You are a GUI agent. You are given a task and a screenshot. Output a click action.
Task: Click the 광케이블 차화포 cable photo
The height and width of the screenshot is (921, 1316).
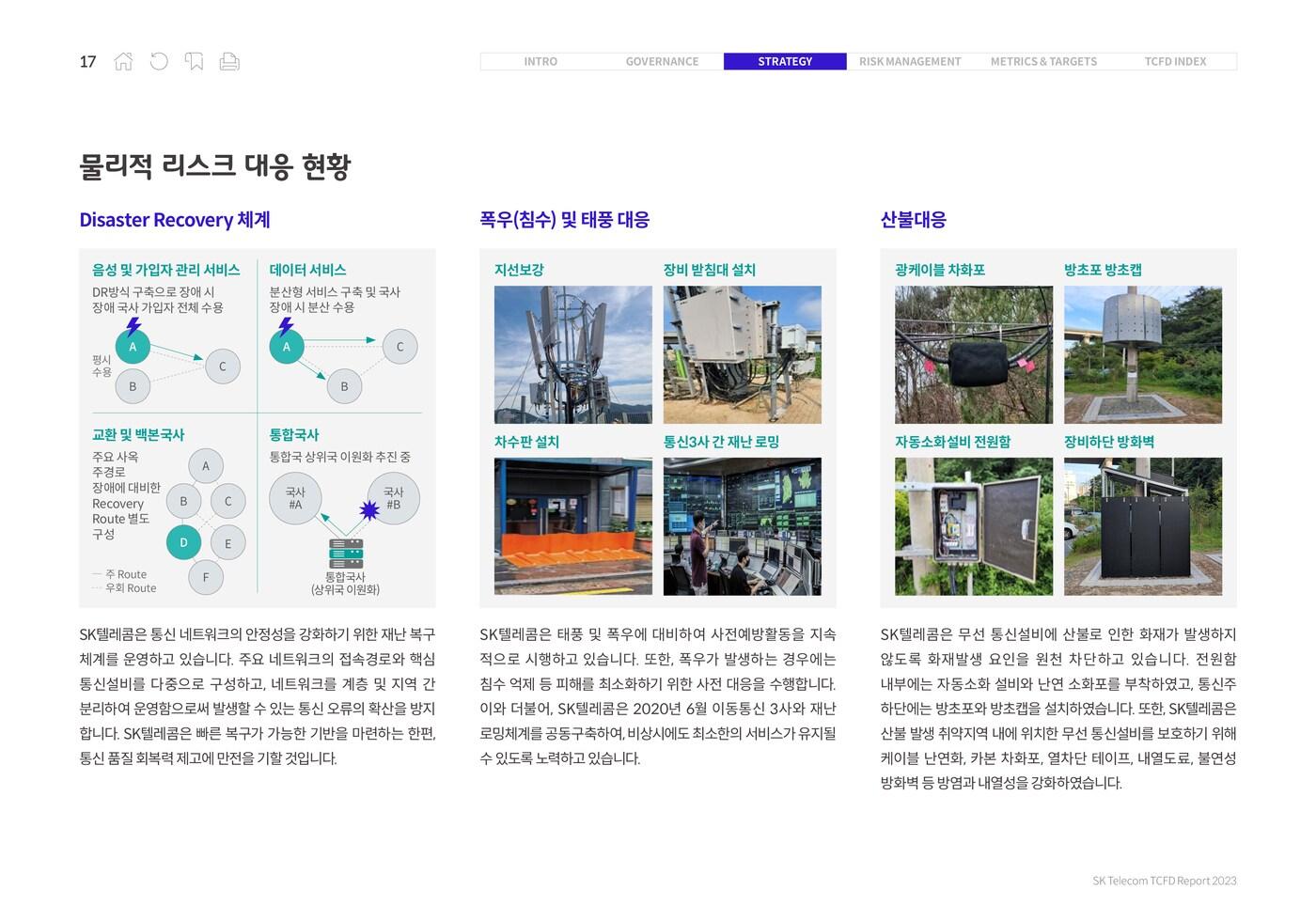973,354
